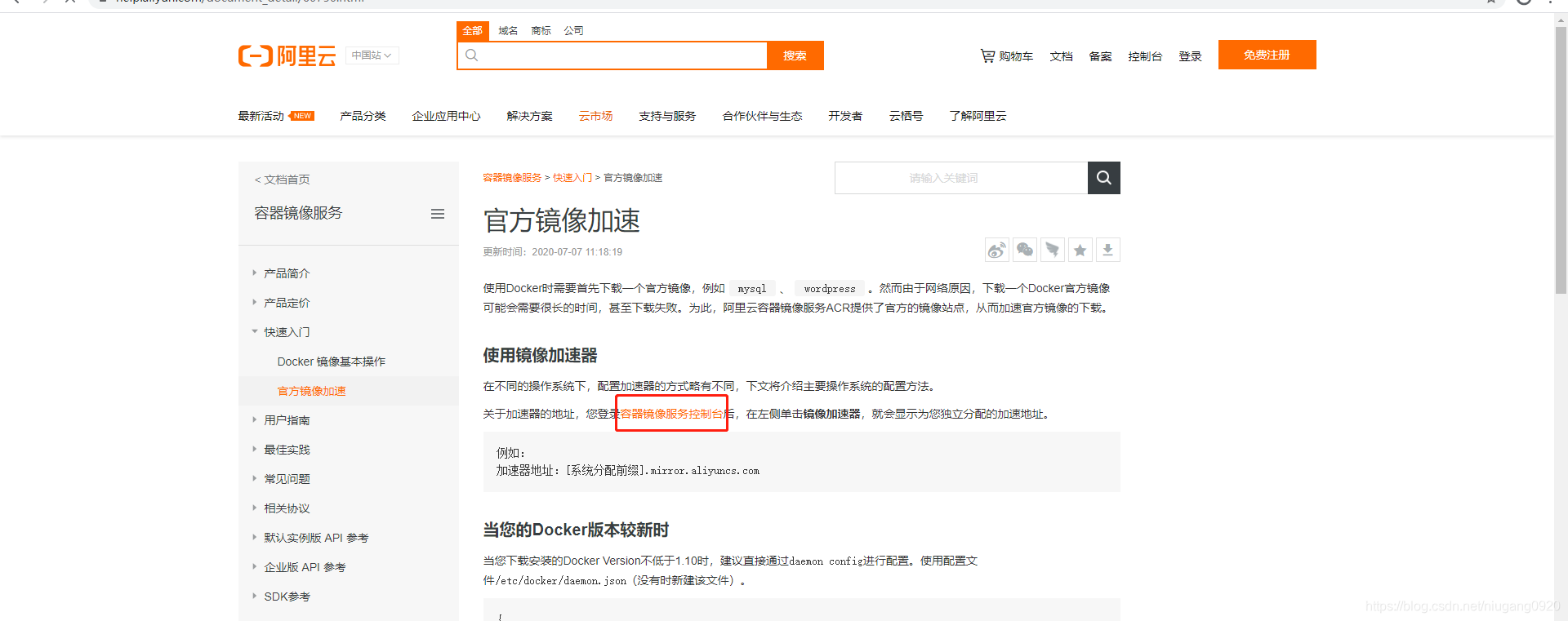Open the 中国站 region dropdown
The height and width of the screenshot is (621, 1568).
click(x=372, y=55)
